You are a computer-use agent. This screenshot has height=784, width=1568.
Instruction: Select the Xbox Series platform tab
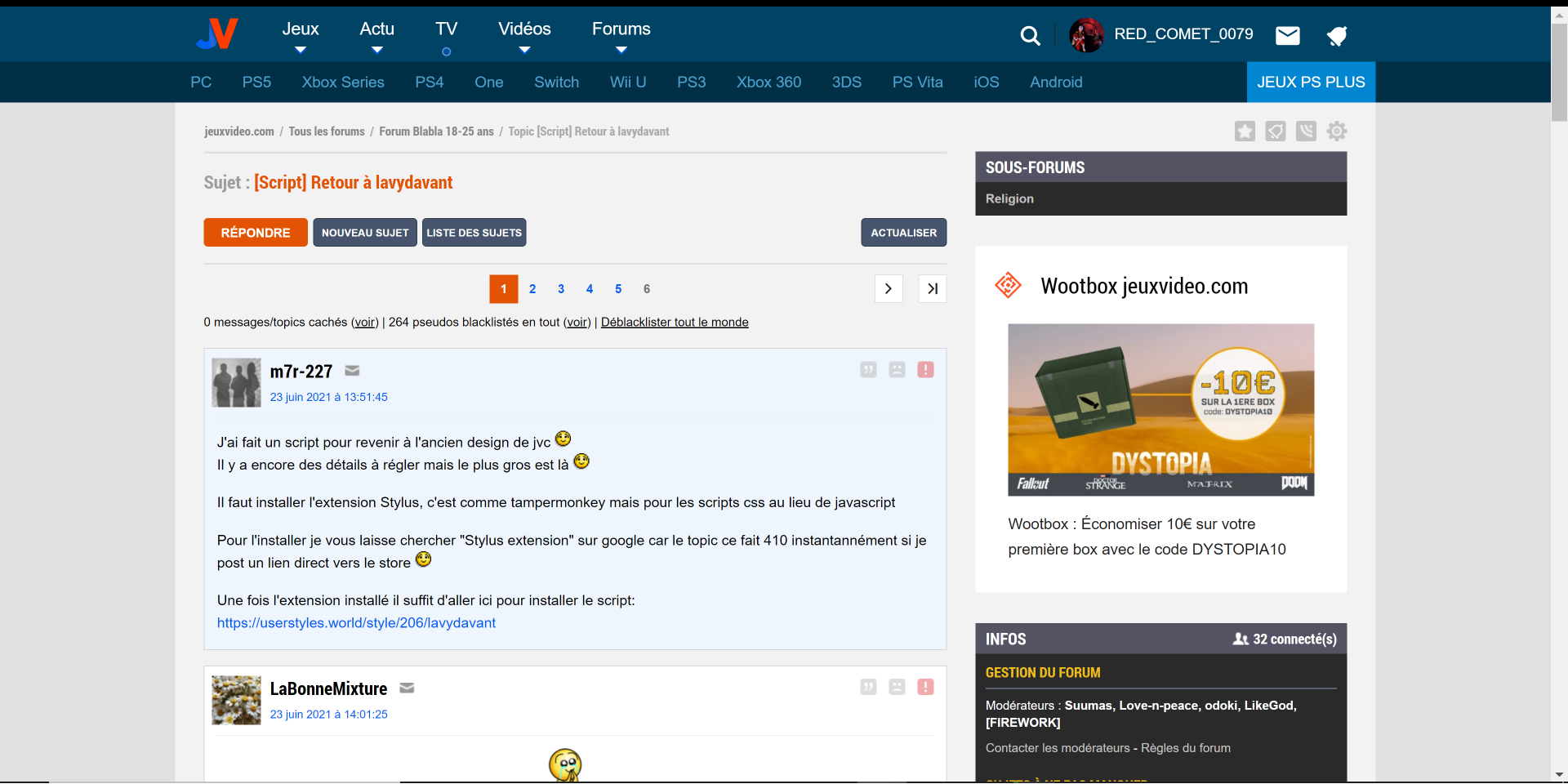click(x=343, y=82)
